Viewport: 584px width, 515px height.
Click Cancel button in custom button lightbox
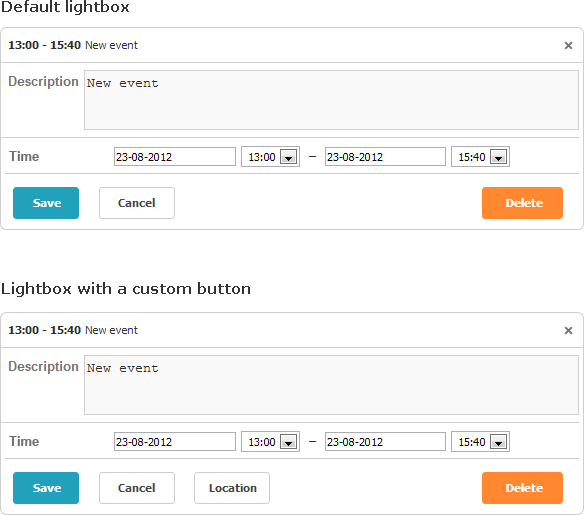pos(137,488)
